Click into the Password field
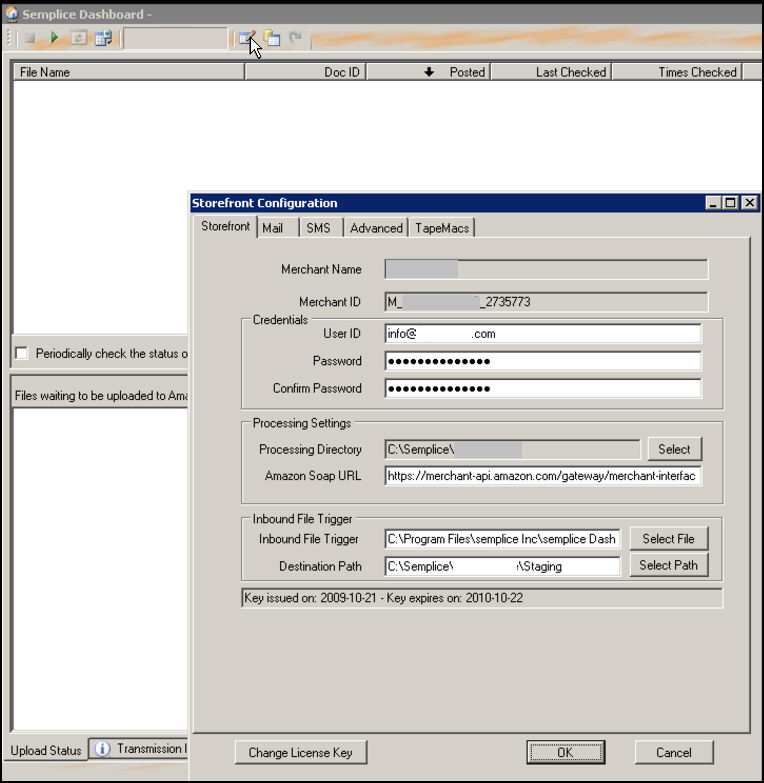This screenshot has height=783, width=764. click(543, 361)
